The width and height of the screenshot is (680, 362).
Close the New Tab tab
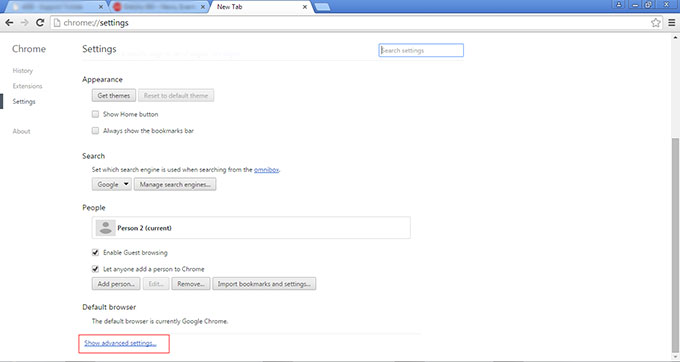(x=305, y=7)
